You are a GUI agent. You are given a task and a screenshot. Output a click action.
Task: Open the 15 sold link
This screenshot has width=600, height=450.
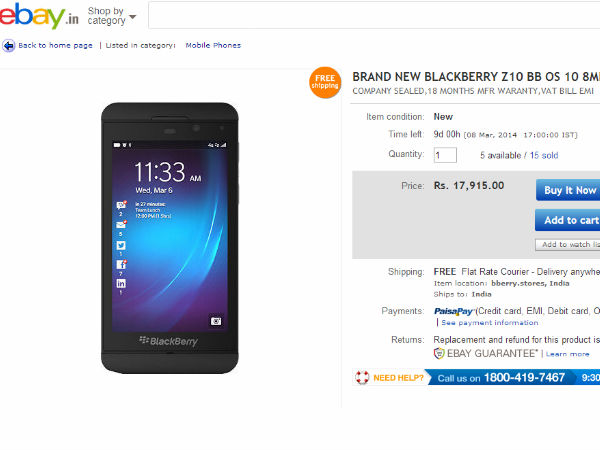pyautogui.click(x=546, y=155)
